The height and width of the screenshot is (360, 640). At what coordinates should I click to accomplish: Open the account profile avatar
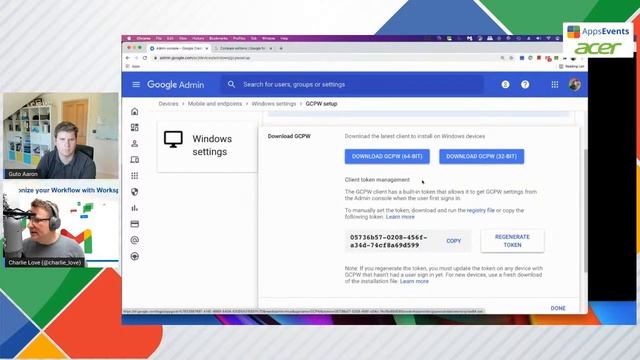[575, 84]
